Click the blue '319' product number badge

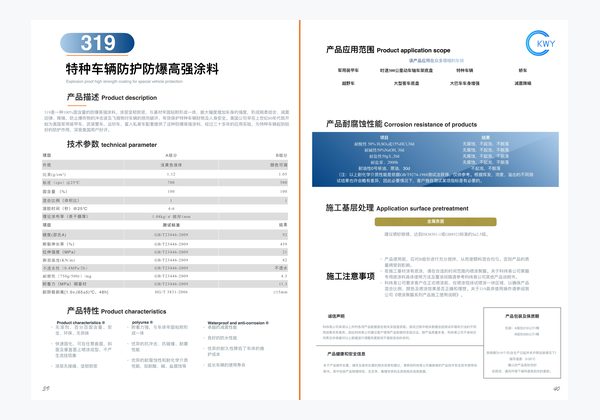pos(97,43)
